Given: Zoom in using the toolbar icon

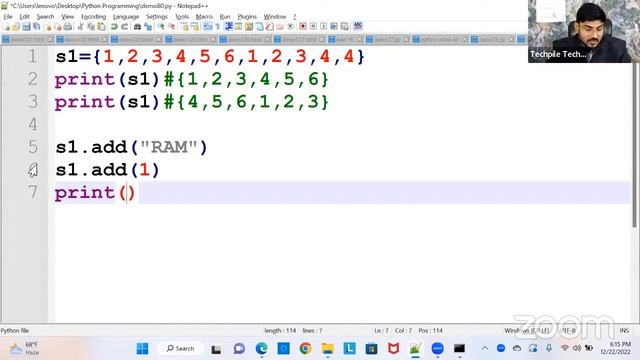Looking at the screenshot, I should click(161, 27).
